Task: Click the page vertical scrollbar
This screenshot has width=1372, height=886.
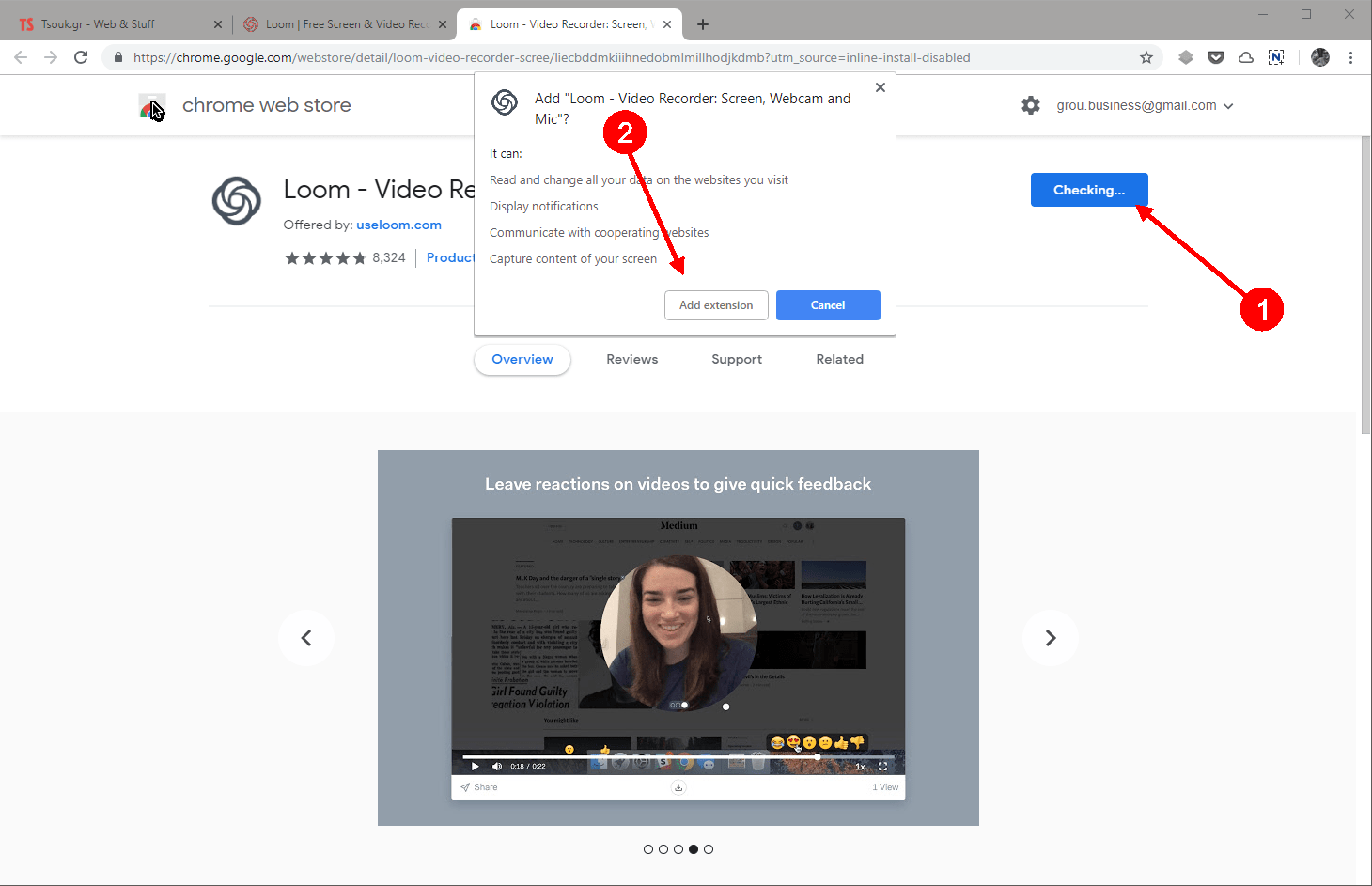Action: point(1365,284)
